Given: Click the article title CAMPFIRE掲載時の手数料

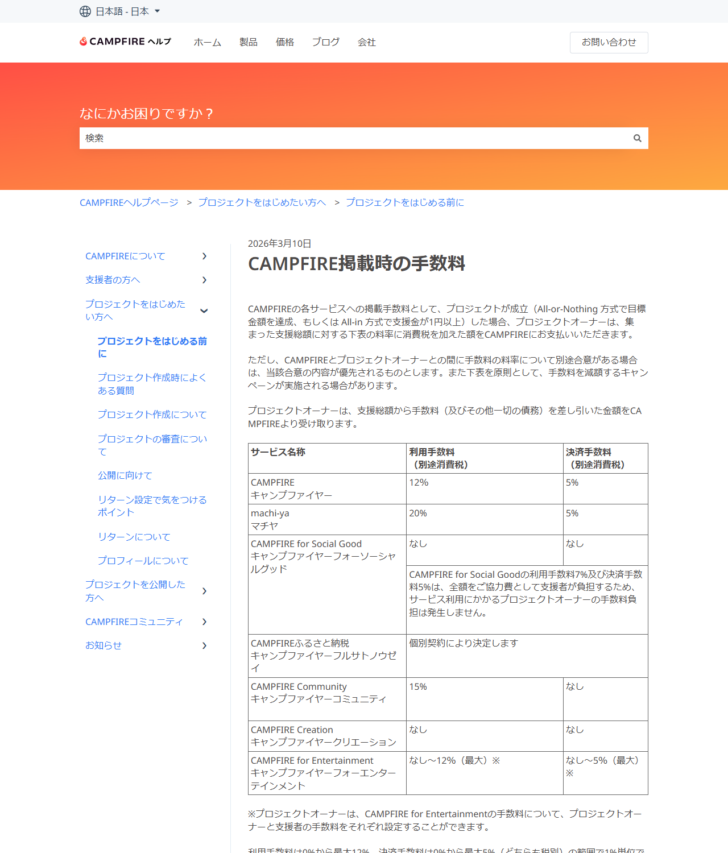Looking at the screenshot, I should pyautogui.click(x=356, y=264).
